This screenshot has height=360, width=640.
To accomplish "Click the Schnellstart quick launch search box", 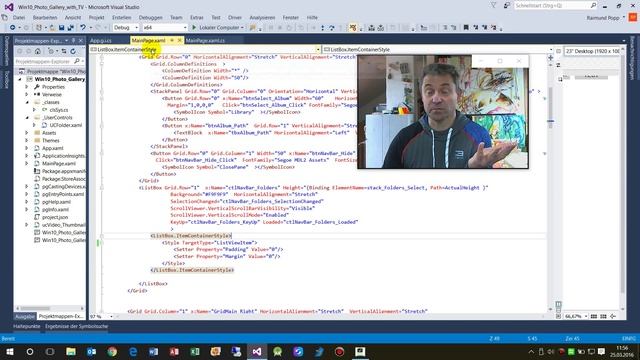I will click(555, 5).
